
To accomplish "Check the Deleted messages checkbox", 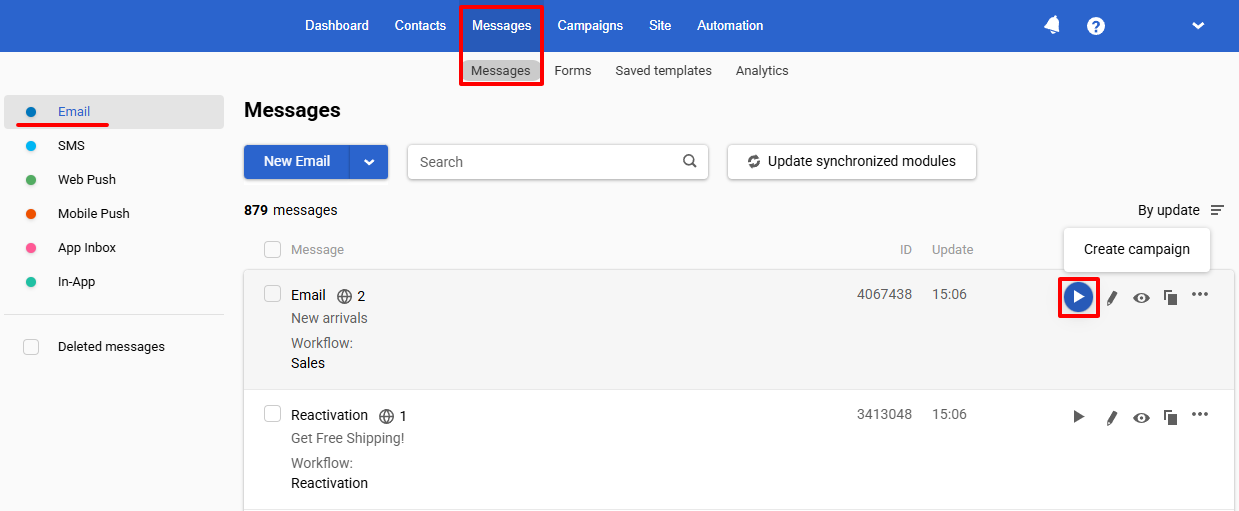I will click(31, 347).
